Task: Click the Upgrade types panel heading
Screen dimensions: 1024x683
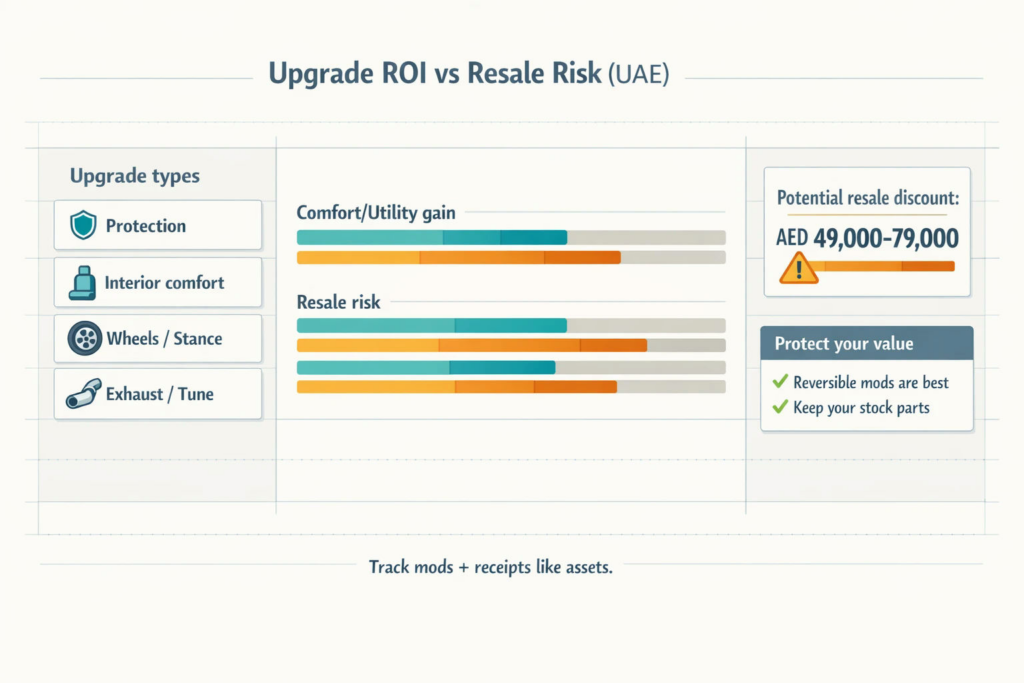Action: tap(135, 176)
